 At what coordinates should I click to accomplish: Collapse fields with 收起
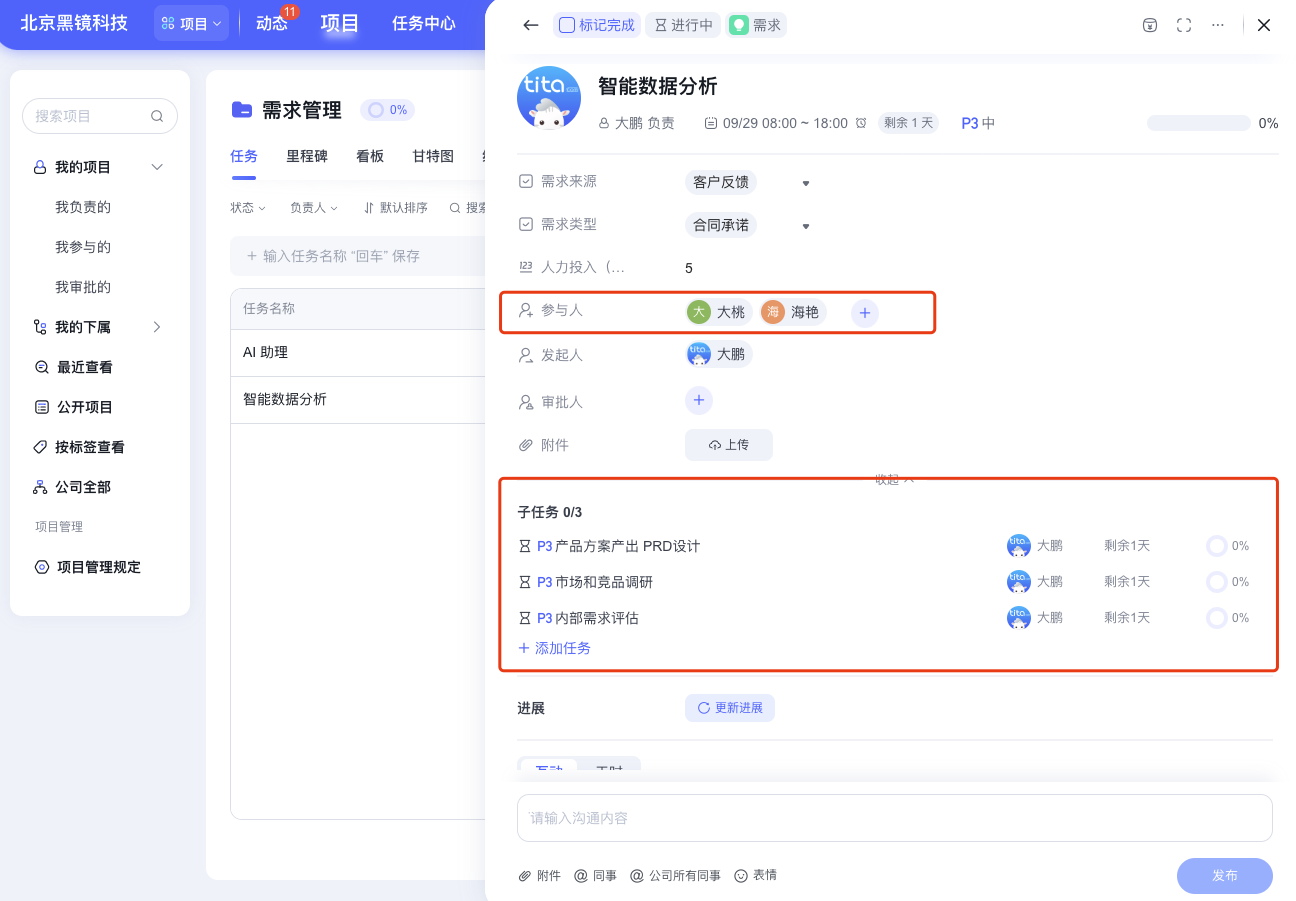point(894,480)
